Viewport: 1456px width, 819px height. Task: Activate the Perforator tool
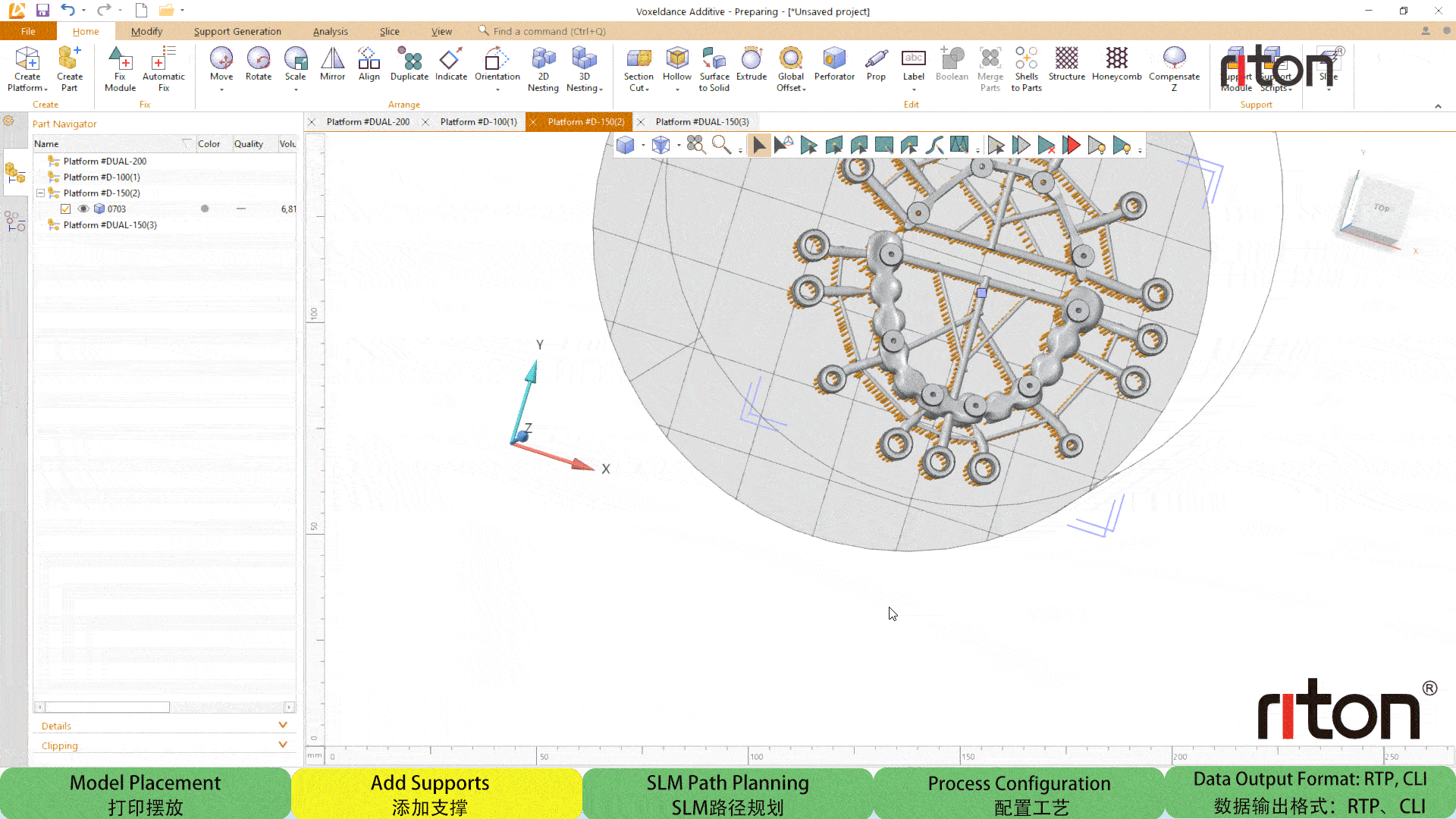[834, 68]
